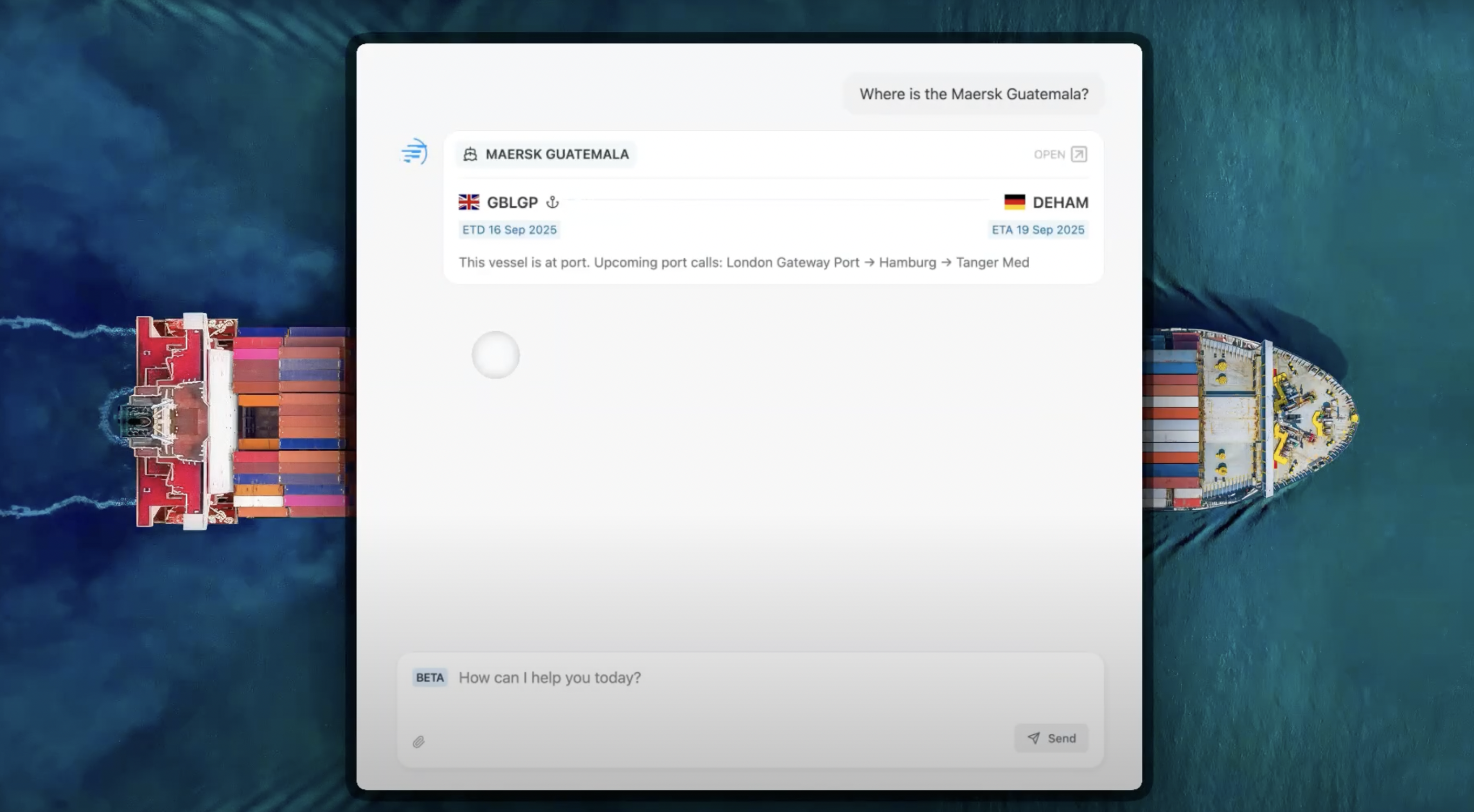The width and height of the screenshot is (1474, 812).
Task: Click the external-link icon next to OPEN
Action: tap(1078, 154)
